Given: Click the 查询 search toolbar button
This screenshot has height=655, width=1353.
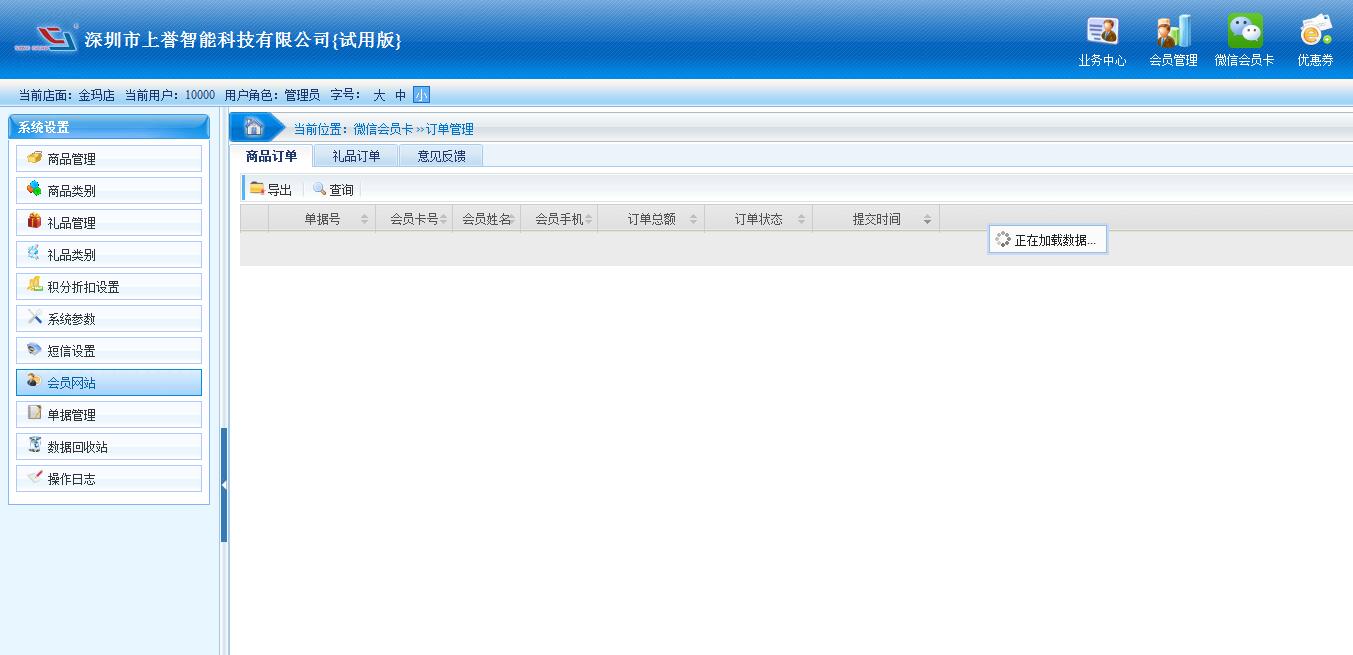Looking at the screenshot, I should pos(333,189).
